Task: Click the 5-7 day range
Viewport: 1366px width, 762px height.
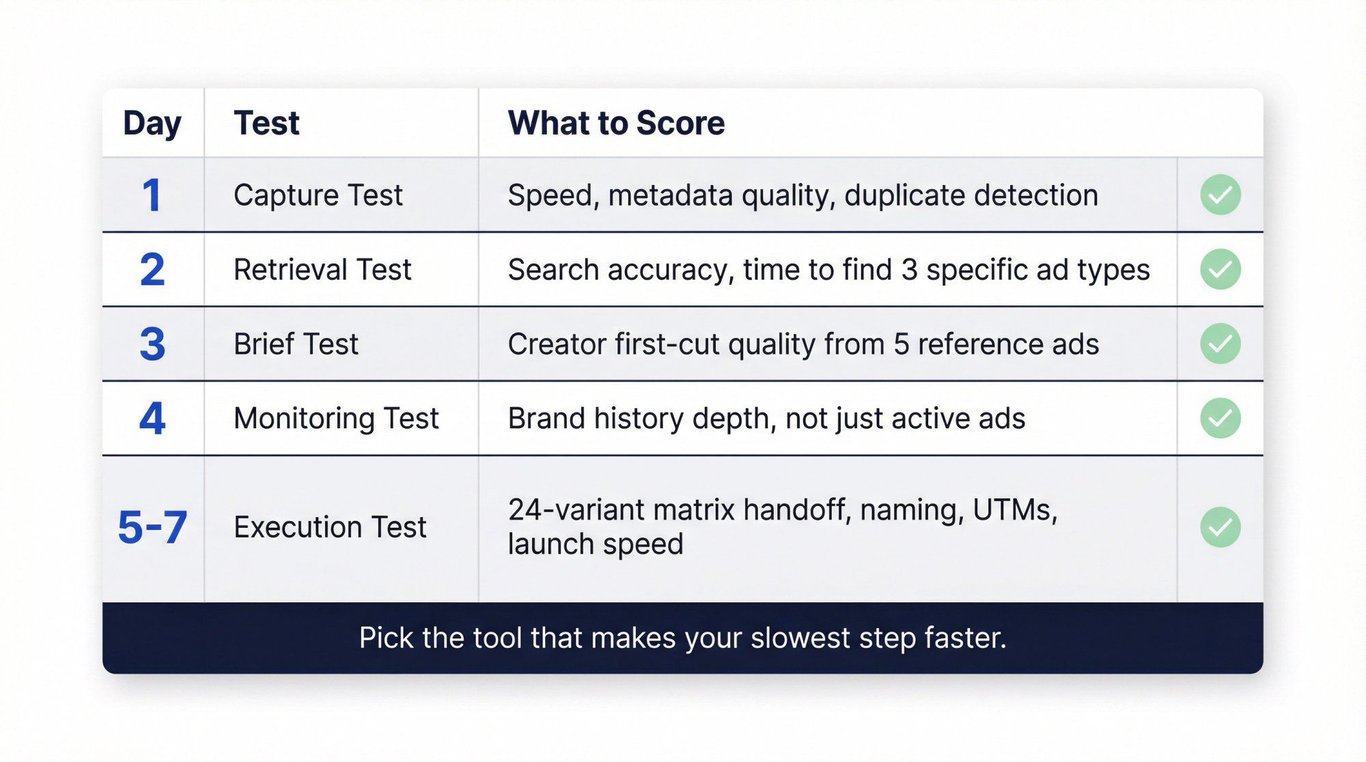Action: coord(152,528)
